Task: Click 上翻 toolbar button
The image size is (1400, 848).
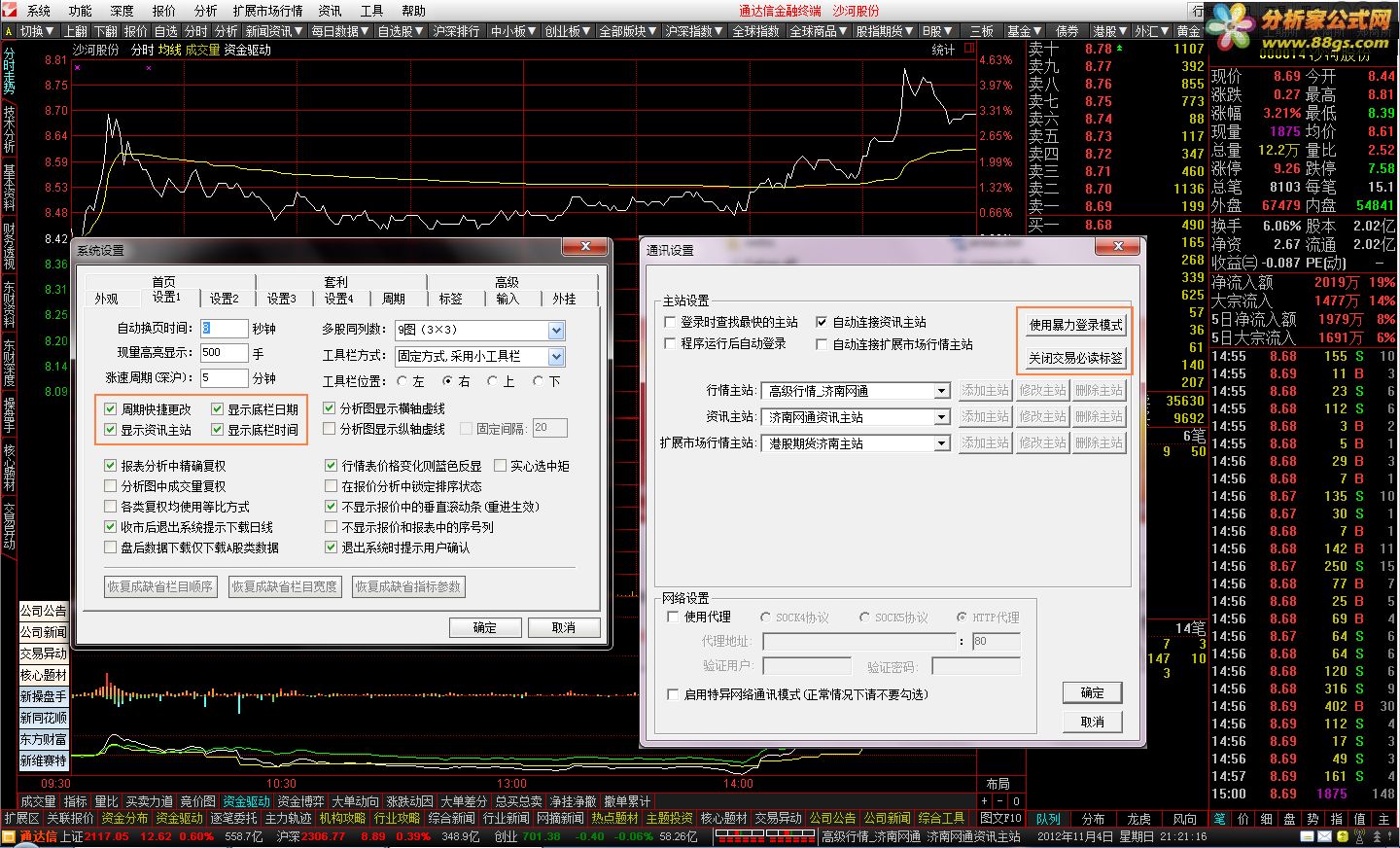Action: click(x=76, y=31)
